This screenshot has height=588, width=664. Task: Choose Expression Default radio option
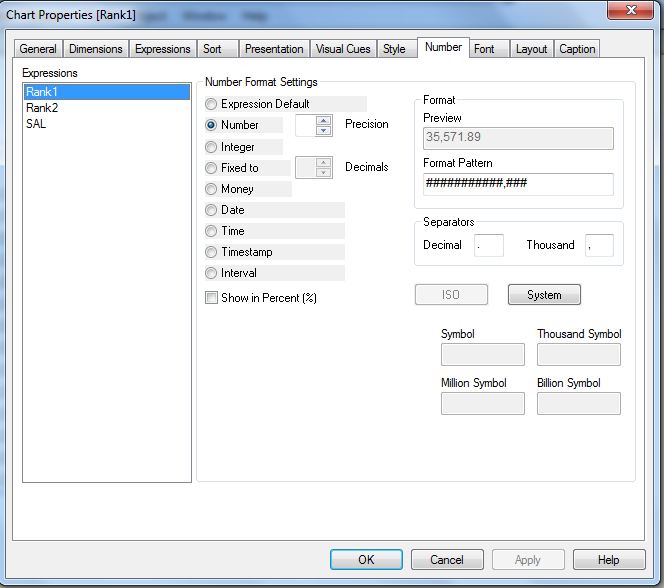[x=211, y=104]
